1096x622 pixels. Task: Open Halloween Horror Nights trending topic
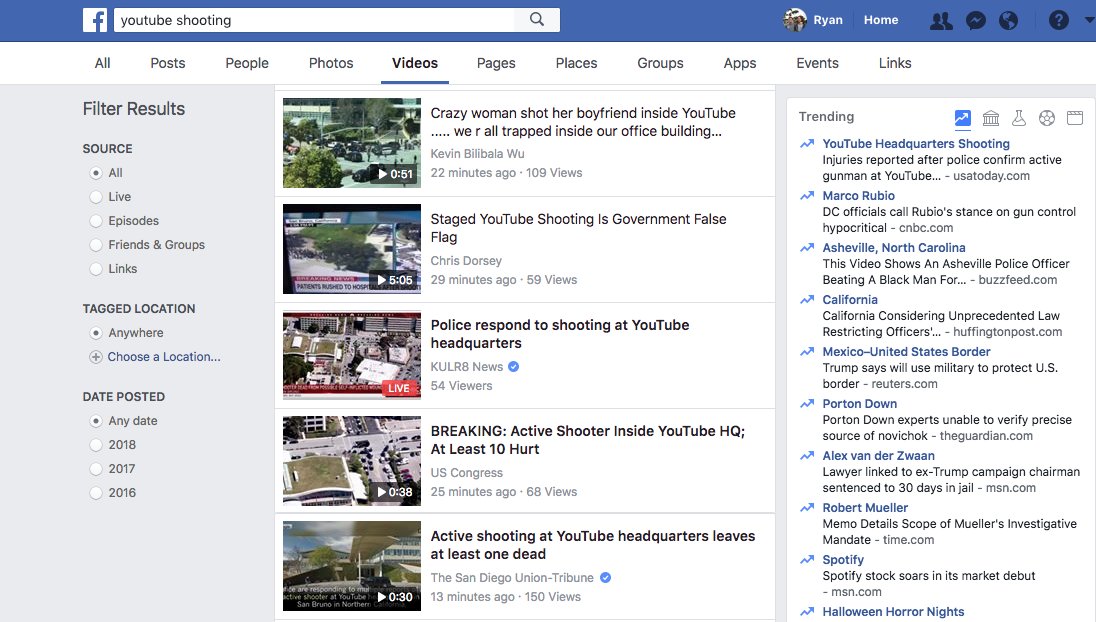pos(893,612)
